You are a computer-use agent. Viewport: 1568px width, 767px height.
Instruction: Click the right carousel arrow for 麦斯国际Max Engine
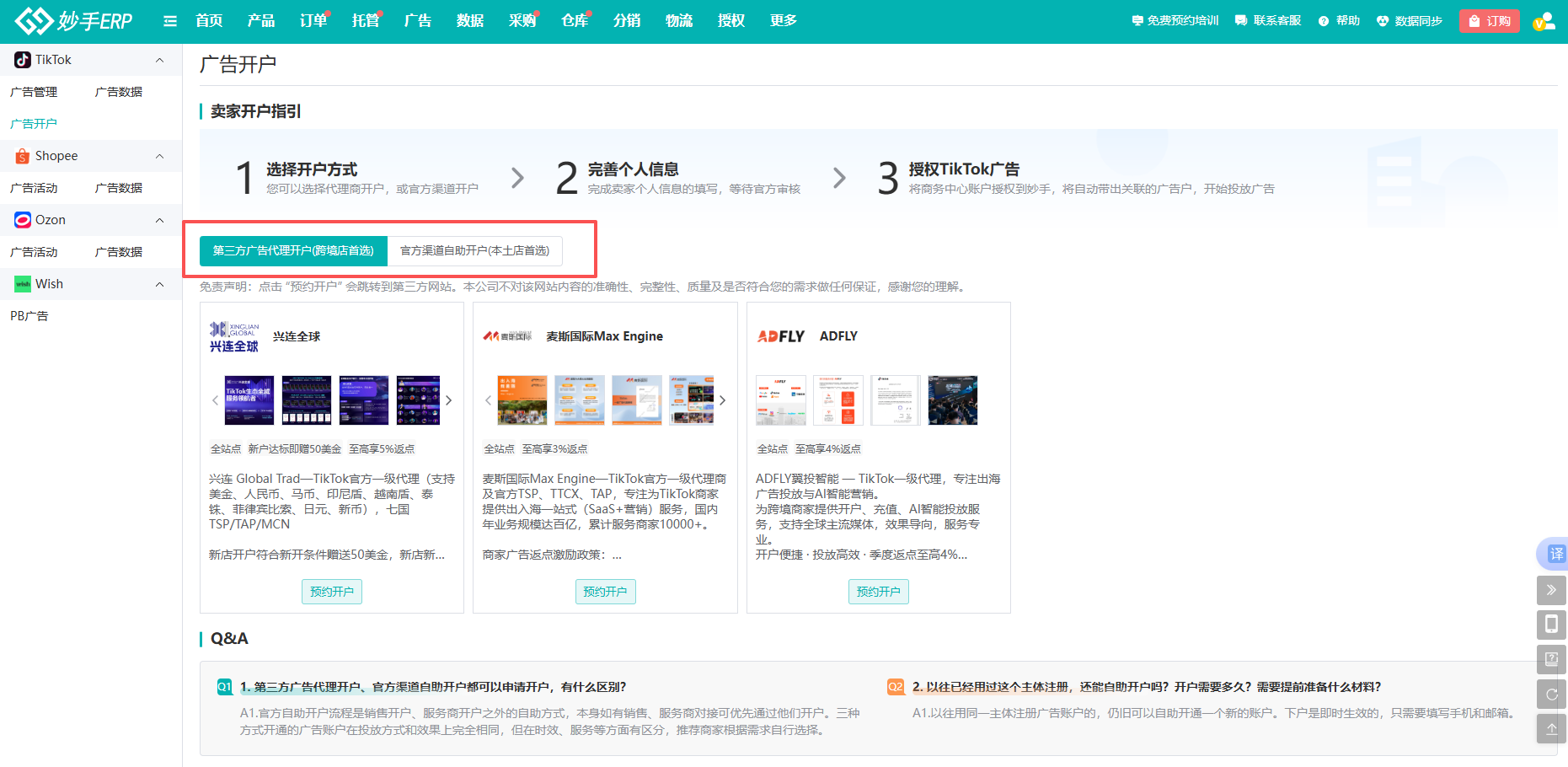point(722,400)
